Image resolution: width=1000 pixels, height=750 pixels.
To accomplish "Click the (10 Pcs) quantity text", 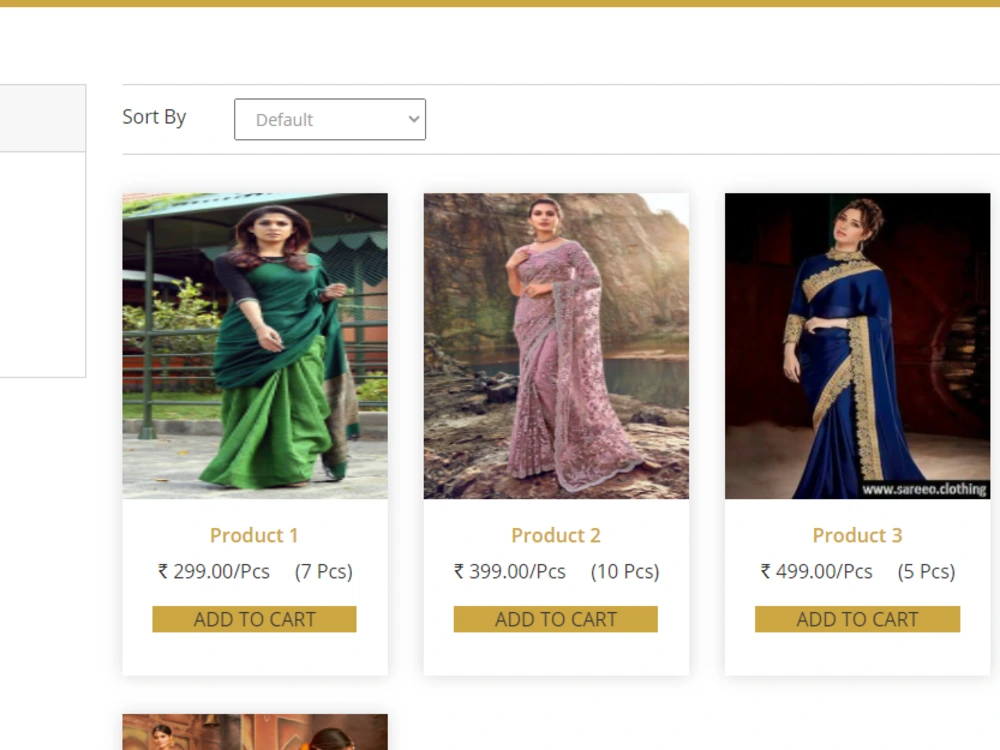I will (624, 571).
